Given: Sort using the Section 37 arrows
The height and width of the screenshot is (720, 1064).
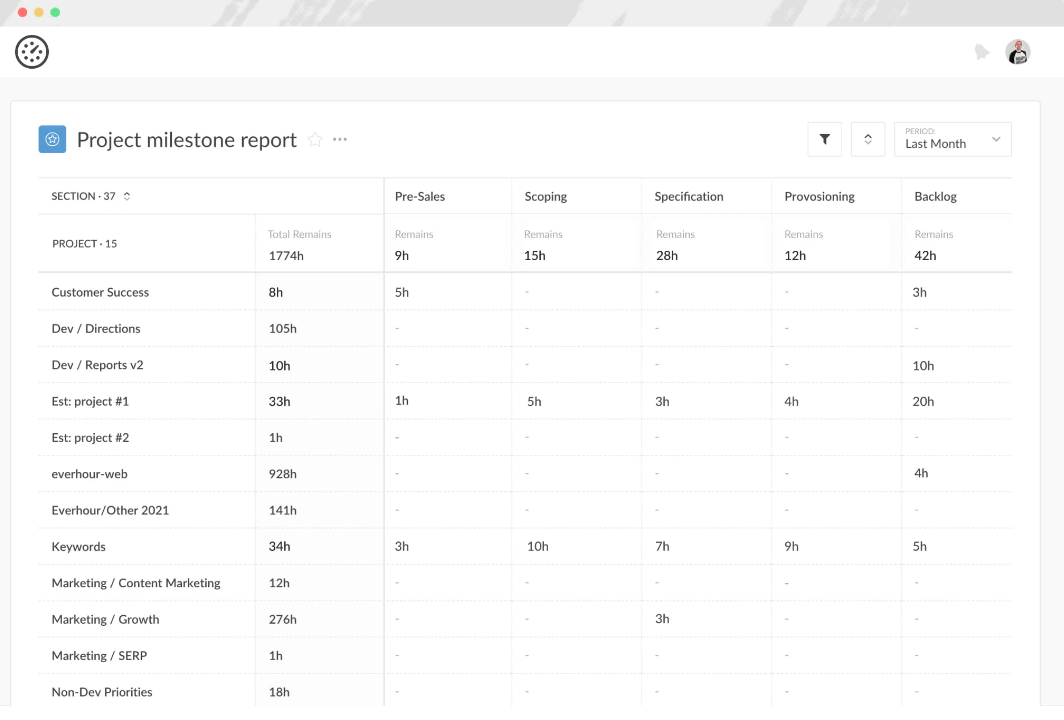Looking at the screenshot, I should (127, 196).
